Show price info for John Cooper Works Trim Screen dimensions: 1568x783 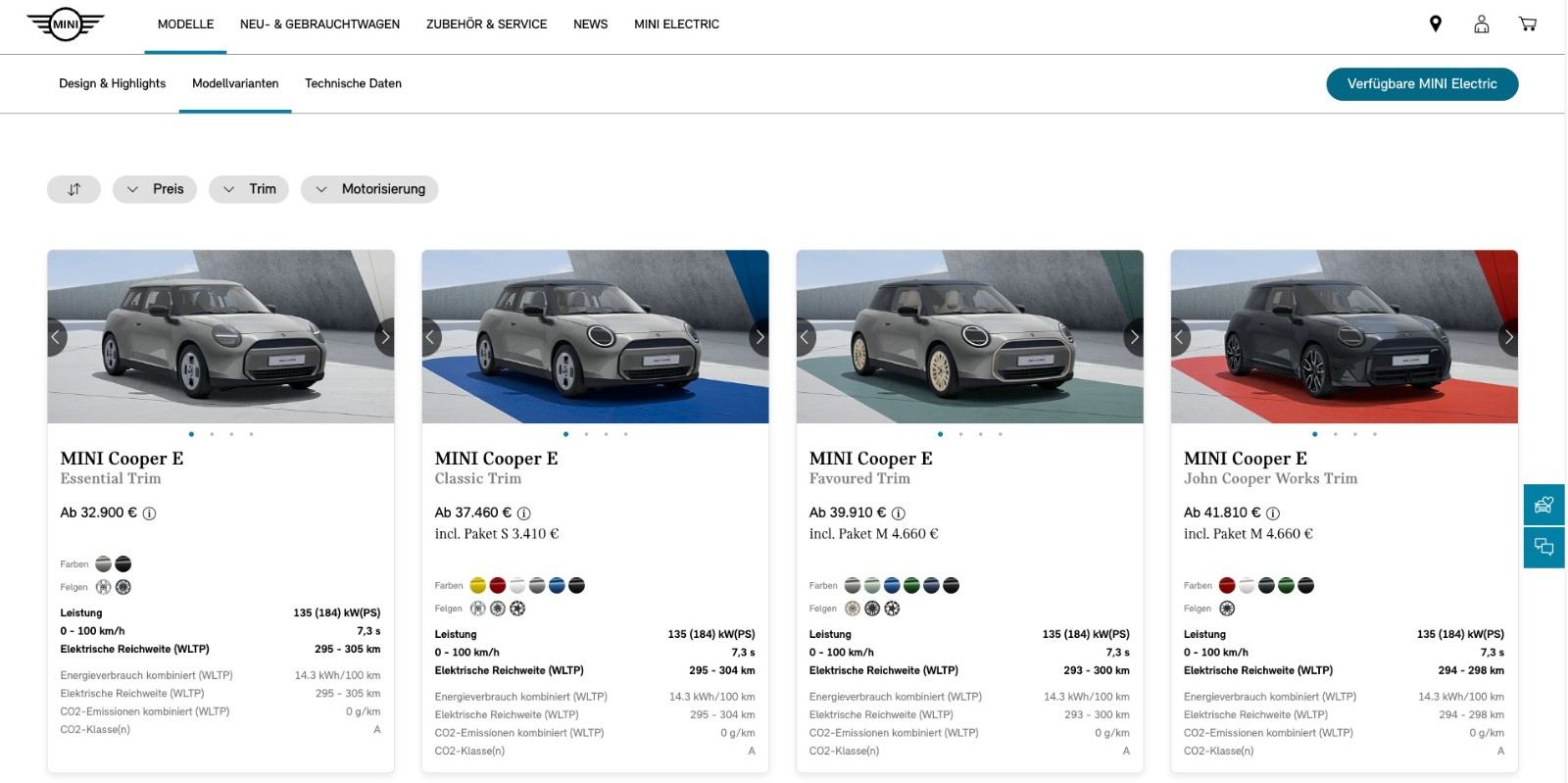pyautogui.click(x=1272, y=514)
